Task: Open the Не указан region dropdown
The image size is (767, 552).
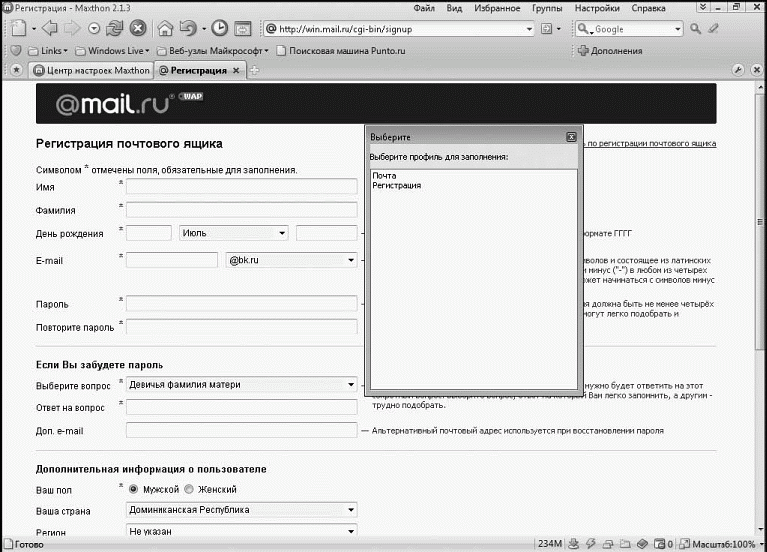Action: 242,530
